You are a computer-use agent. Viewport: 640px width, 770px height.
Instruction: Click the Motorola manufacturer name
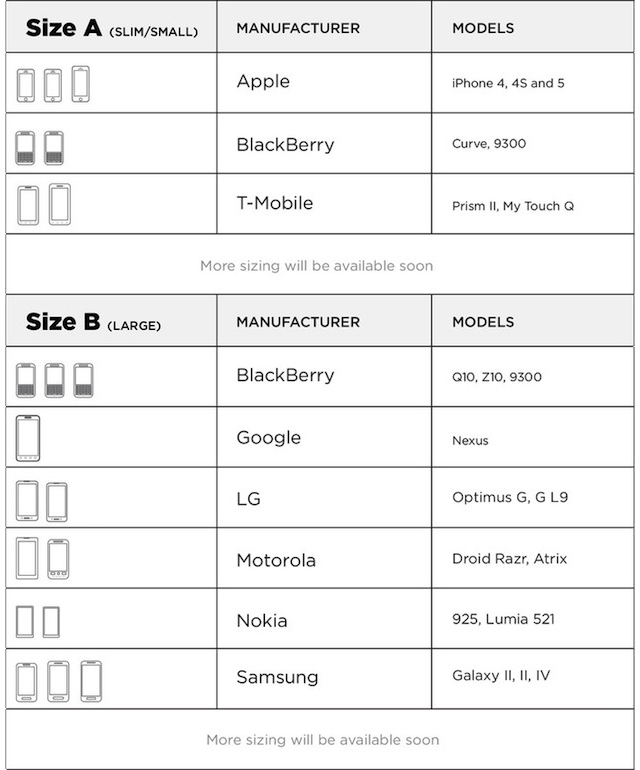(x=276, y=560)
